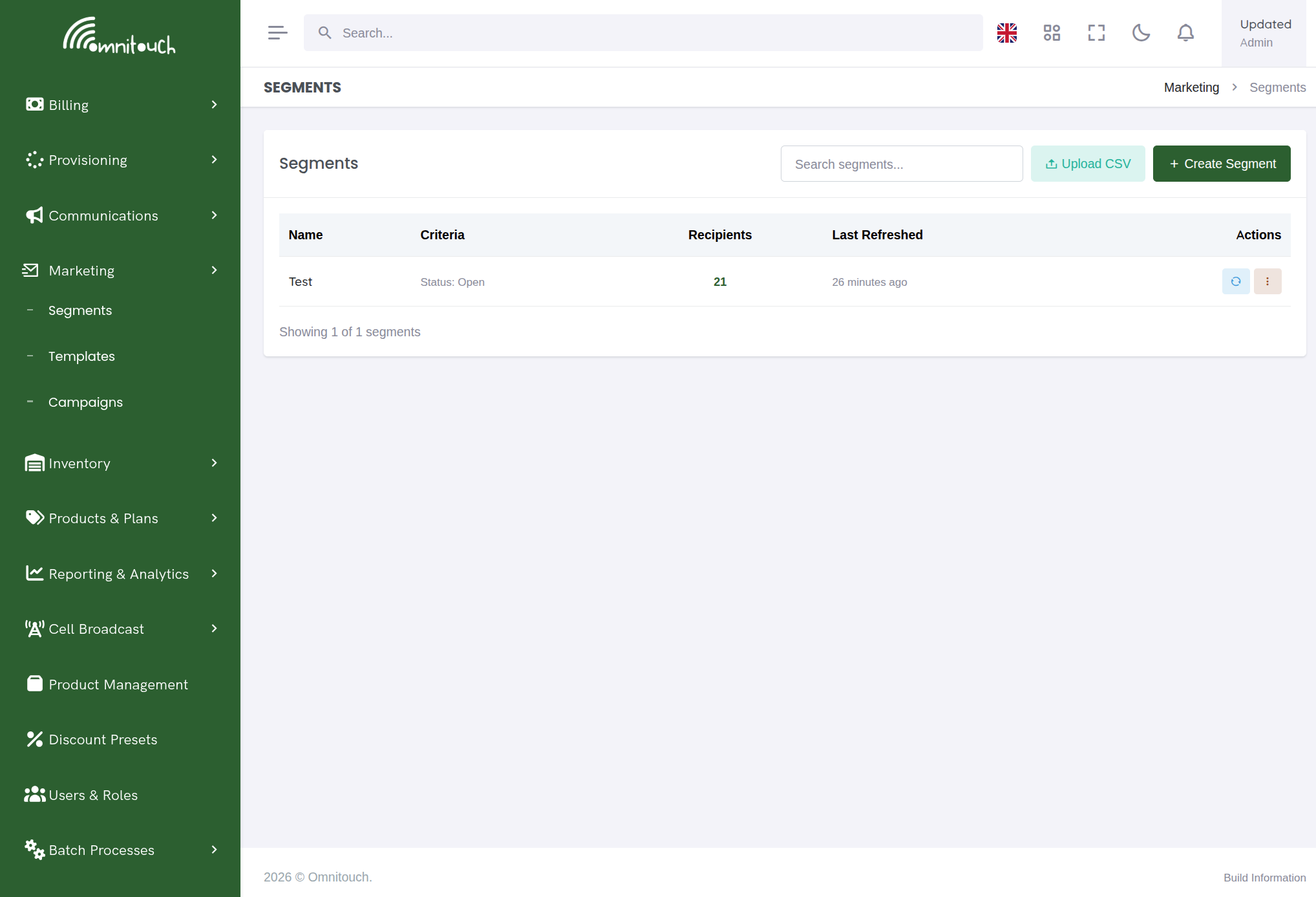Open Product Management in the sidebar
Viewport: 1316px width, 897px height.
pos(118,684)
